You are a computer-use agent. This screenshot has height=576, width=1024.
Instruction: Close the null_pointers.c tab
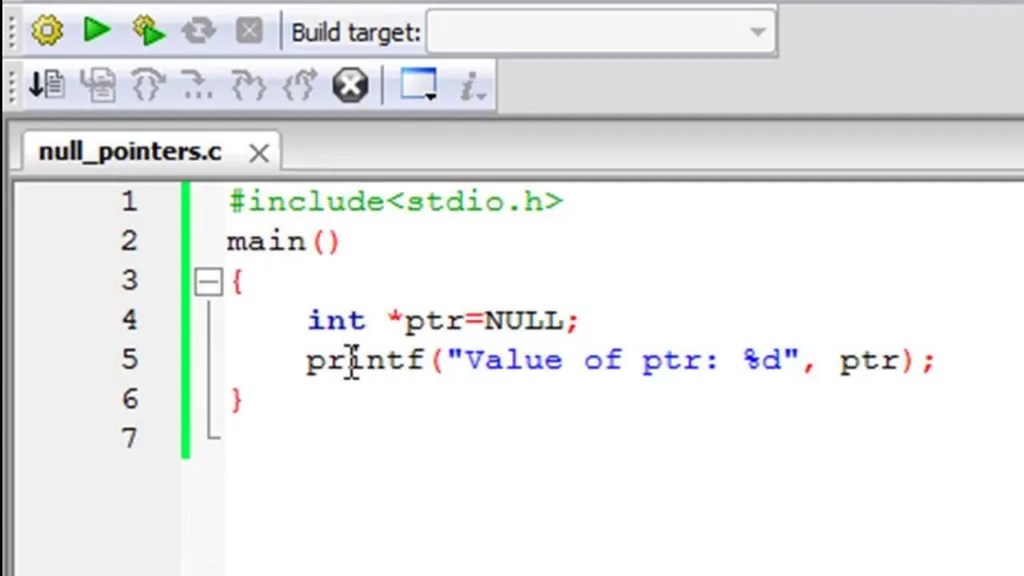click(x=258, y=152)
